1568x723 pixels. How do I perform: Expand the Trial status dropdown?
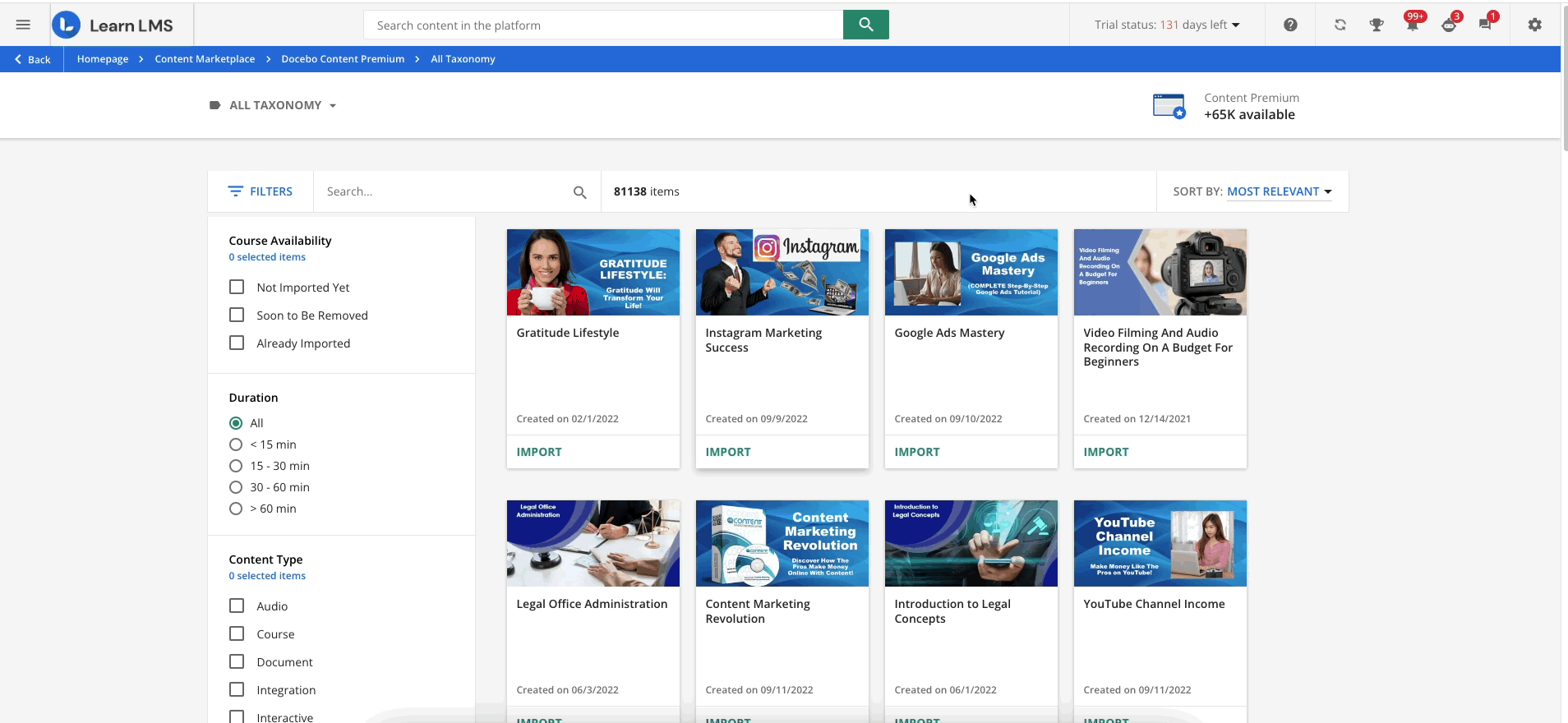click(1166, 25)
